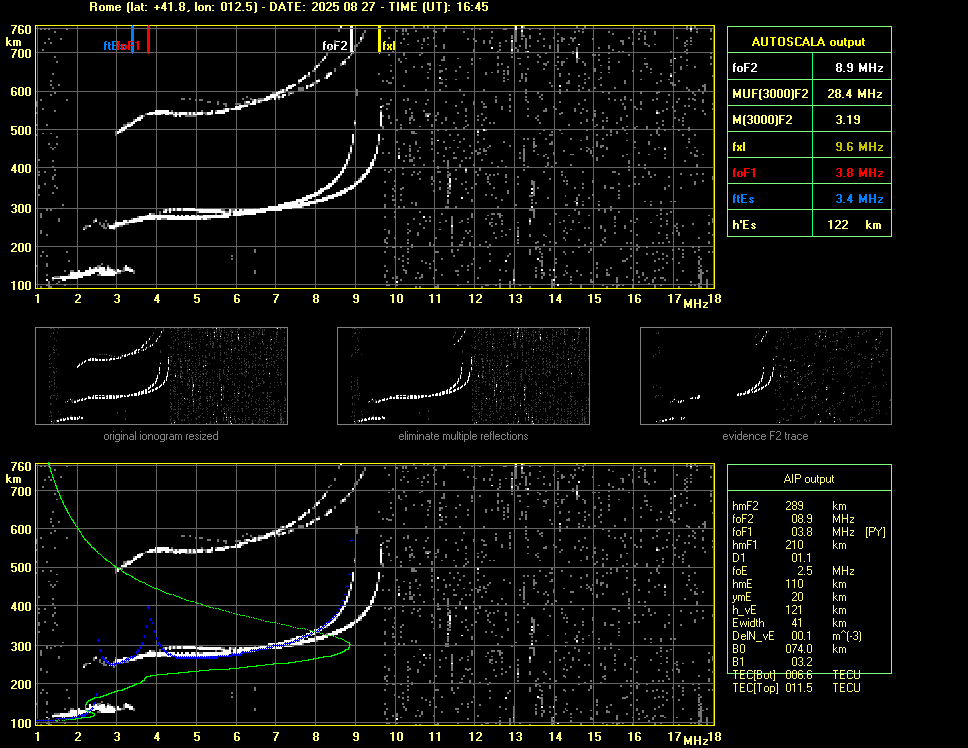Click the TEC[Top] 011.5 TECU row
Screen dimensions: 968x748
(x=796, y=688)
